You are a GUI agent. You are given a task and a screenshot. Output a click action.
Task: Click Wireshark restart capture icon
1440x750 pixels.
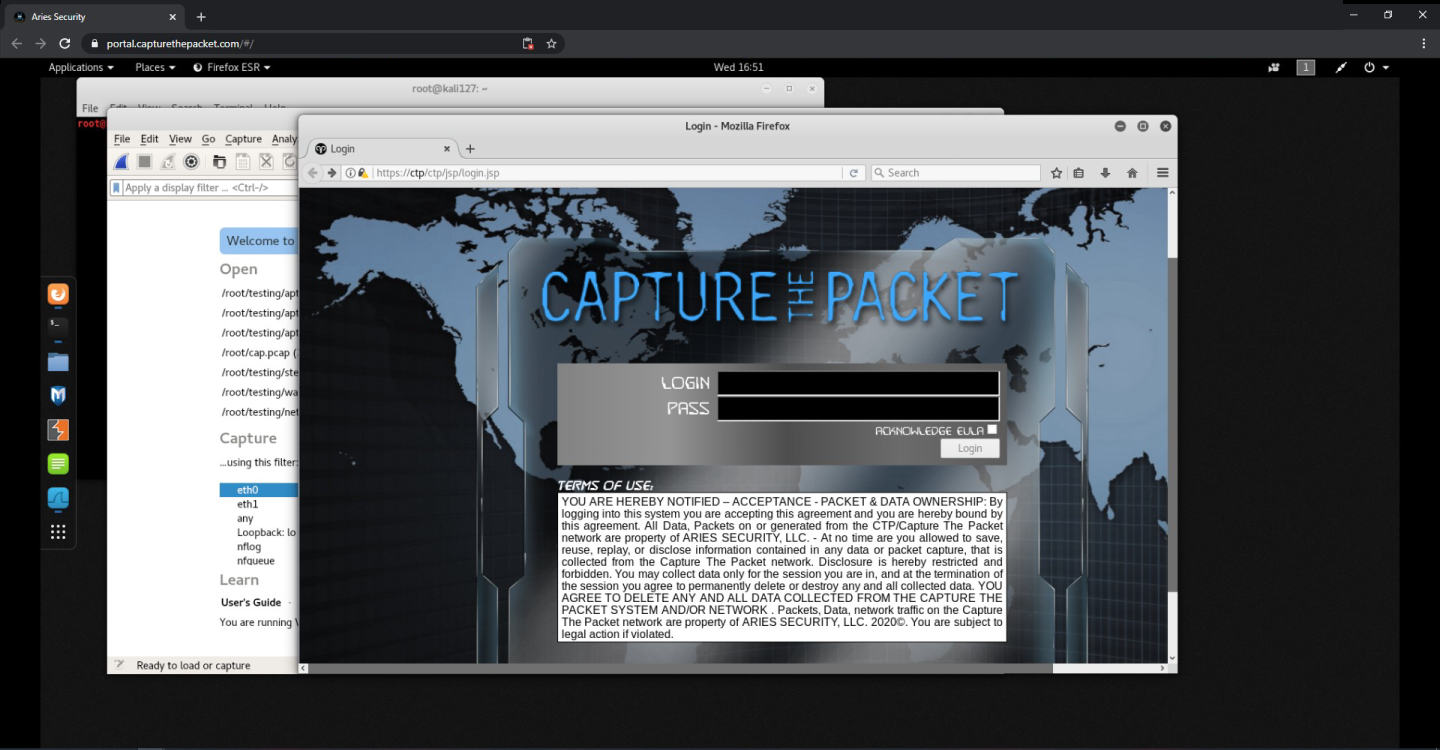168,161
